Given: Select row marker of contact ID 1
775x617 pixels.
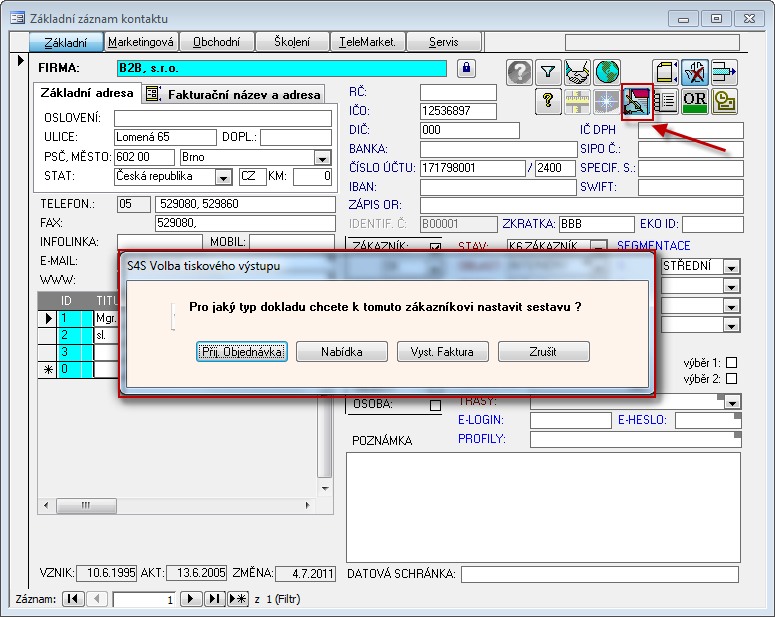Looking at the screenshot, I should pyautogui.click(x=48, y=318).
